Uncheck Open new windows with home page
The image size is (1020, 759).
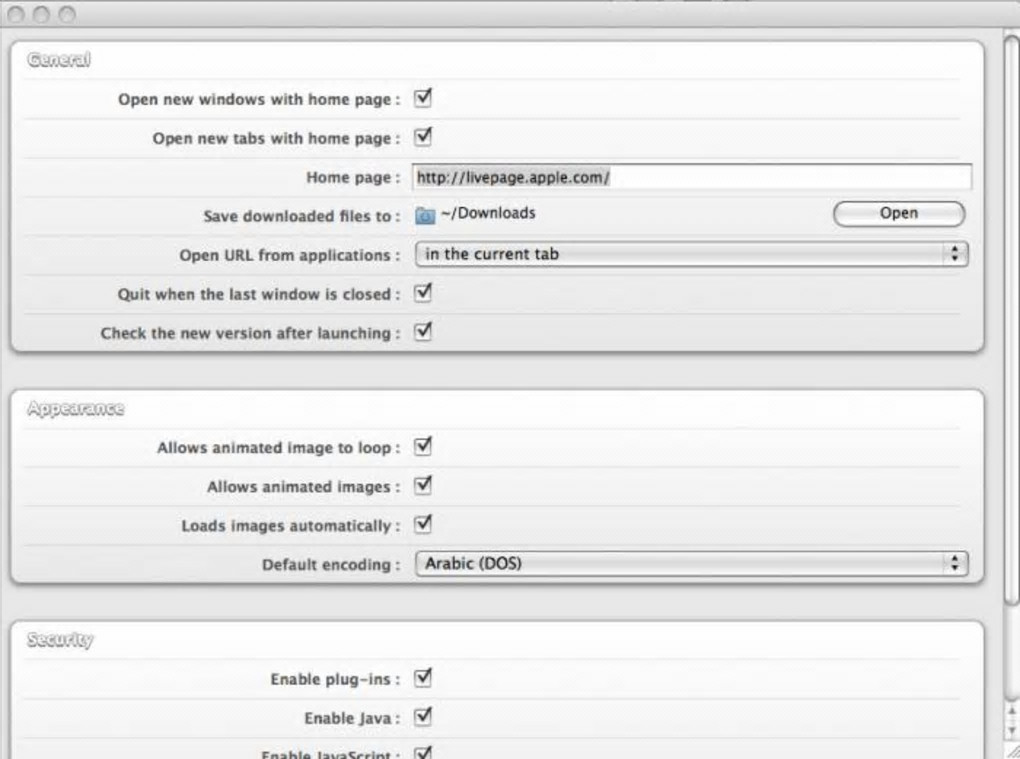[423, 98]
